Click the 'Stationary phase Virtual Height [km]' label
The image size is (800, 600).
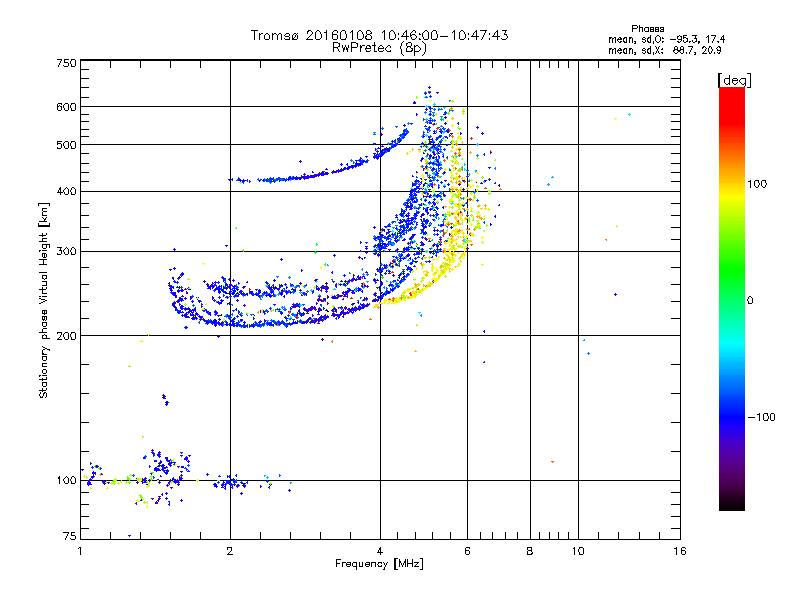click(44, 300)
